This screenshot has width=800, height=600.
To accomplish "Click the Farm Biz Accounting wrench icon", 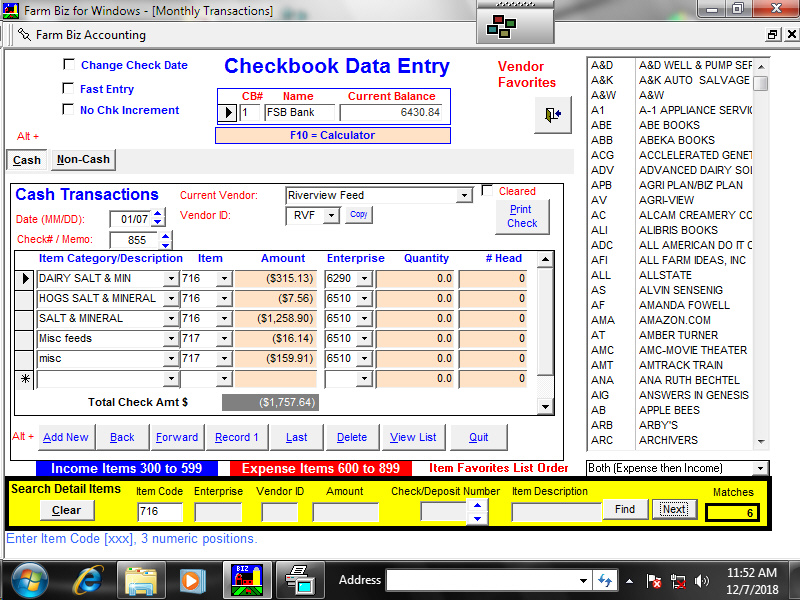I will (24, 35).
